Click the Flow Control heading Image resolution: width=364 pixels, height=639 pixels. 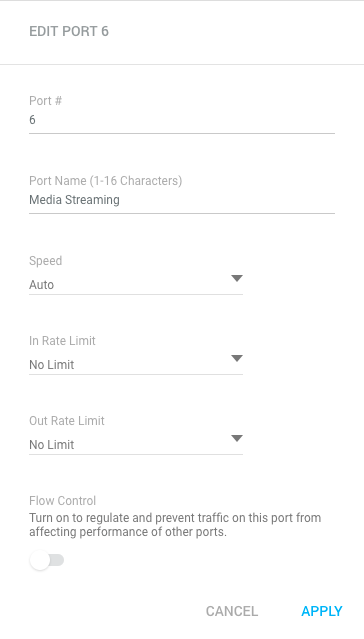pos(62,500)
